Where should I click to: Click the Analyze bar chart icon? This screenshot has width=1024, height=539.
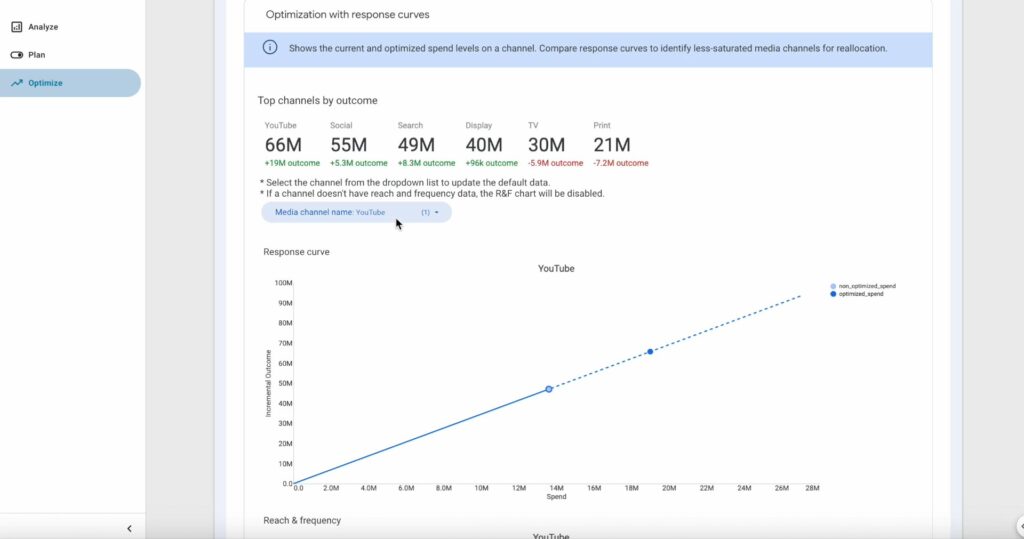point(17,27)
